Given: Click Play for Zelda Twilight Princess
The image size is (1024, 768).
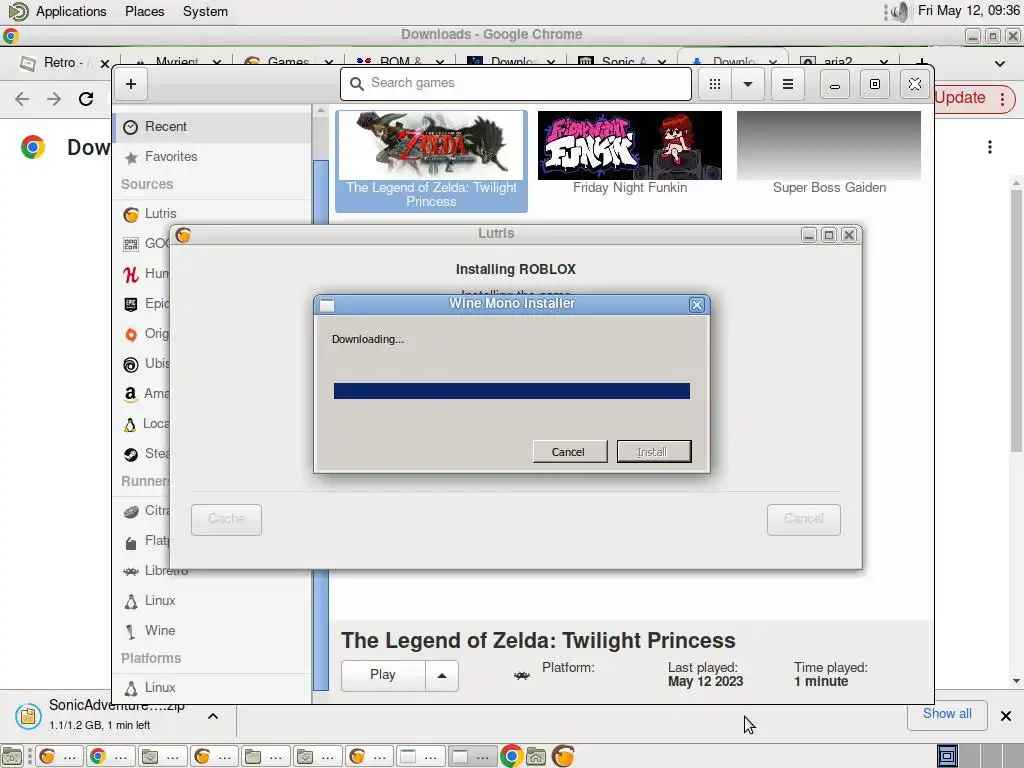Looking at the screenshot, I should 383,675.
